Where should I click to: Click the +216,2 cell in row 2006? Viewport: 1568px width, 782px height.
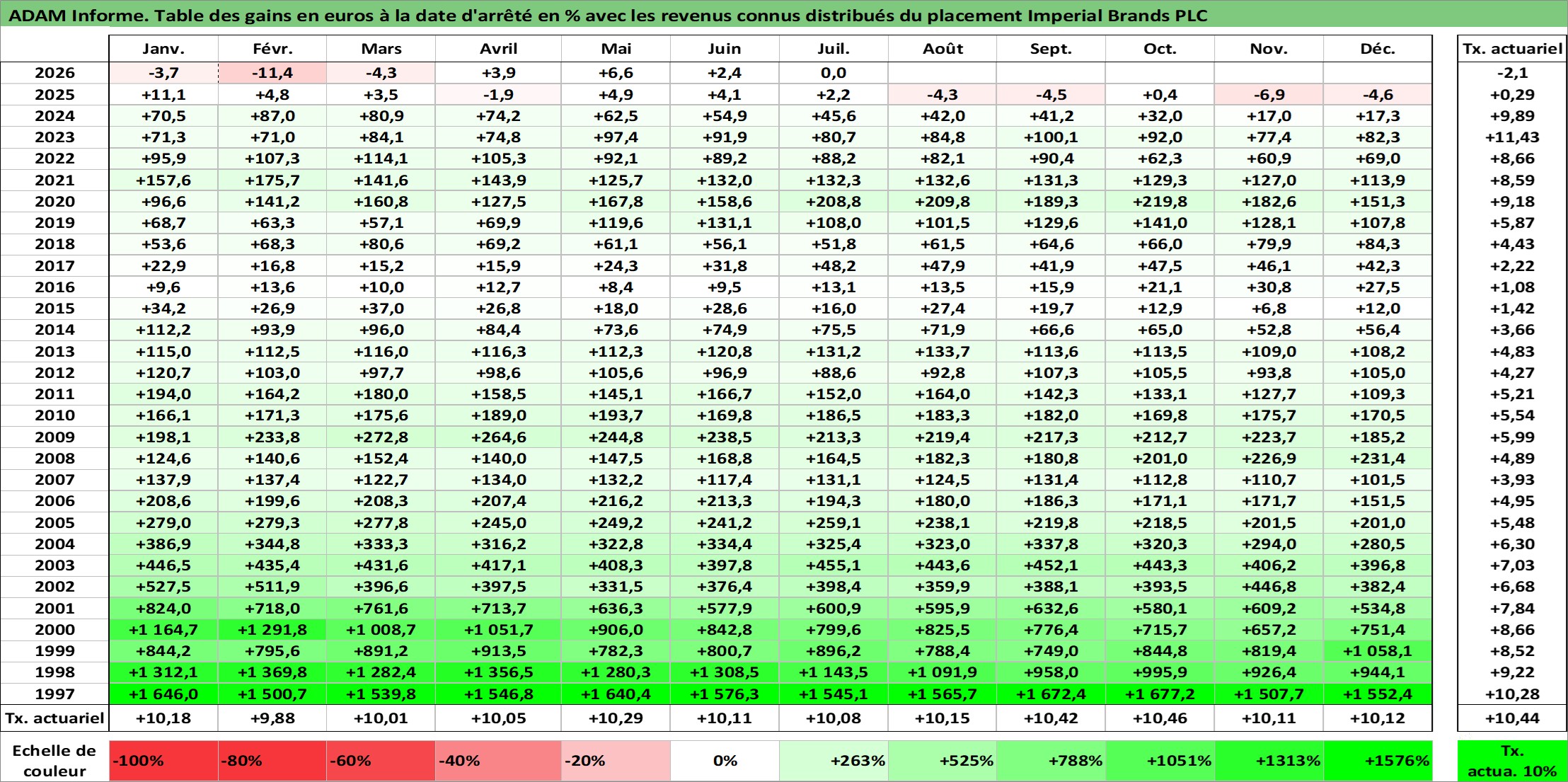(616, 501)
